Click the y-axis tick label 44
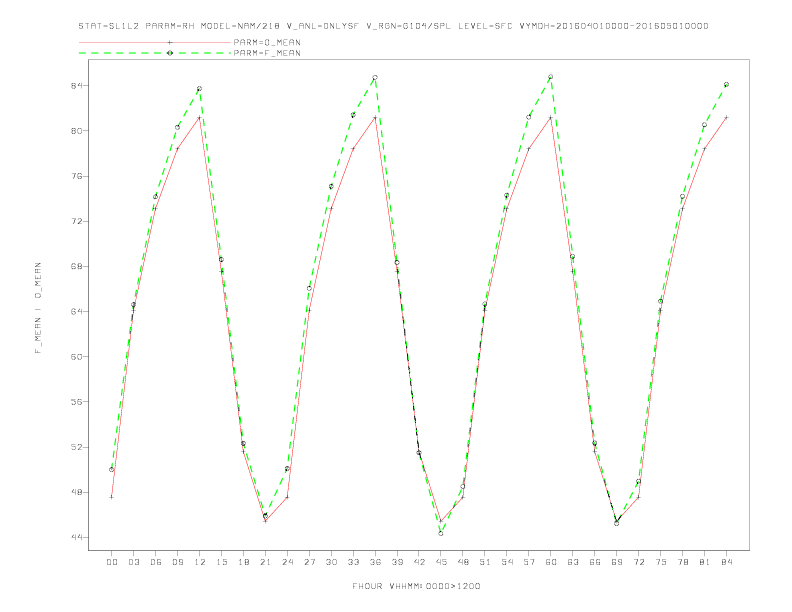 pos(76,537)
